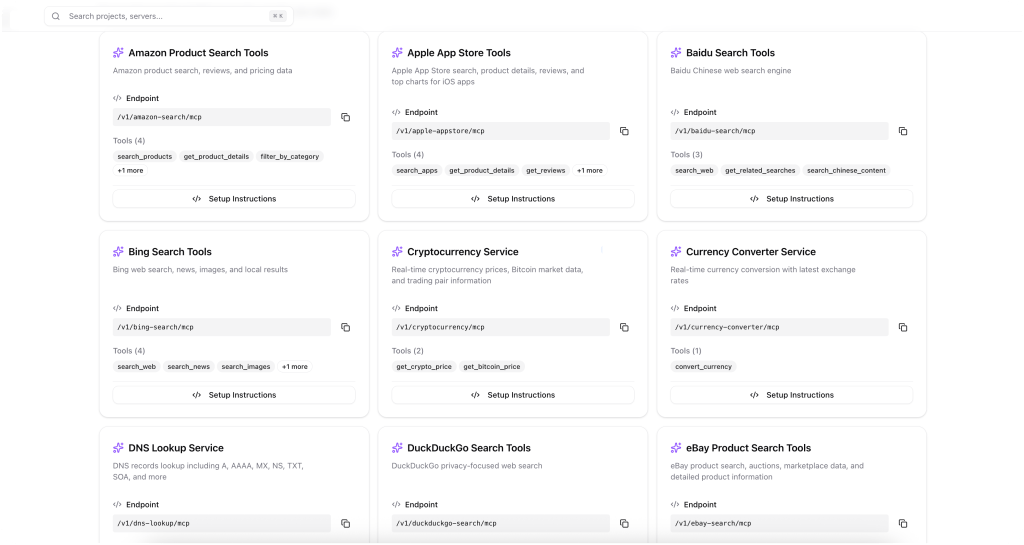Click the magnifier icon in the search bar
1024x545 pixels.
(56, 16)
